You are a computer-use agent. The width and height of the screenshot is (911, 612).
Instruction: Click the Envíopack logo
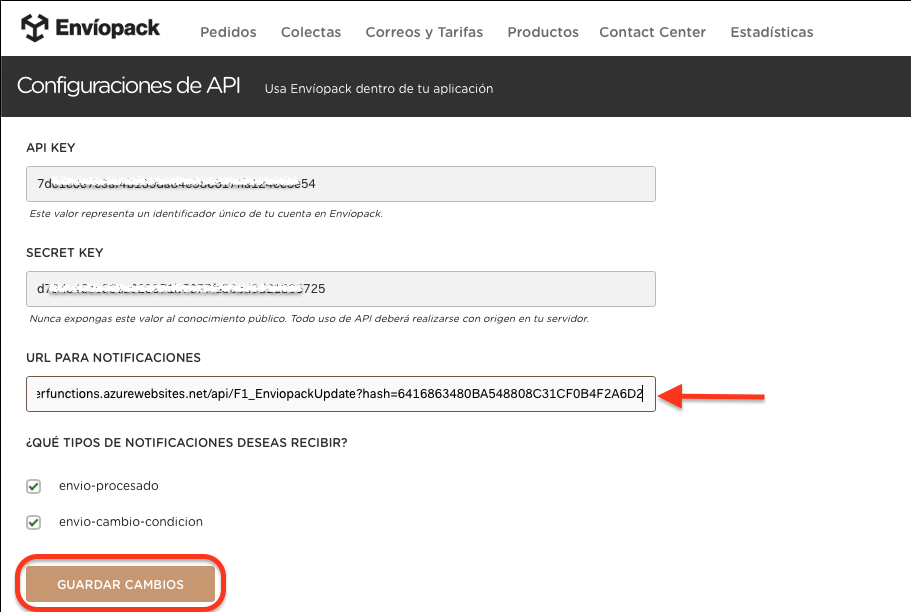90,28
